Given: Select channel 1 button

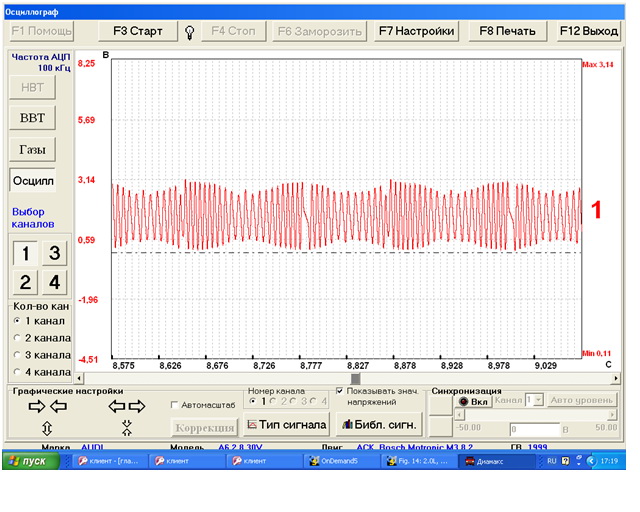Looking at the screenshot, I should click(25, 254).
